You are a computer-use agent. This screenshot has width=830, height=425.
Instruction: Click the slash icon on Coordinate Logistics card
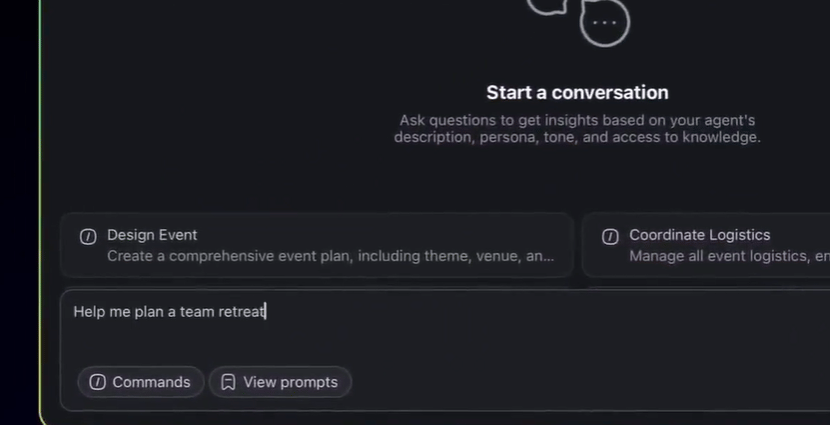610,236
